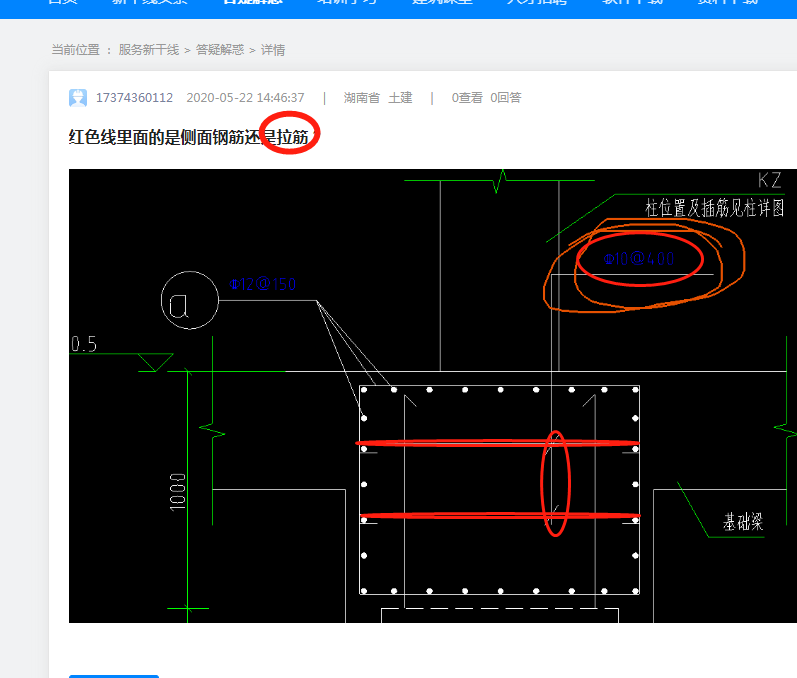
Task: Open user 17374360112 profile name
Action: pos(135,98)
